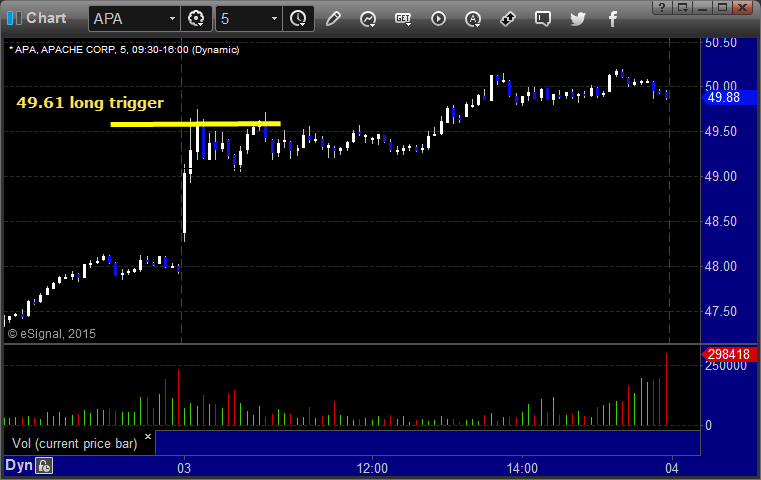Open the comment bubble icon
Viewport: 761px width, 480px height.
543,19
